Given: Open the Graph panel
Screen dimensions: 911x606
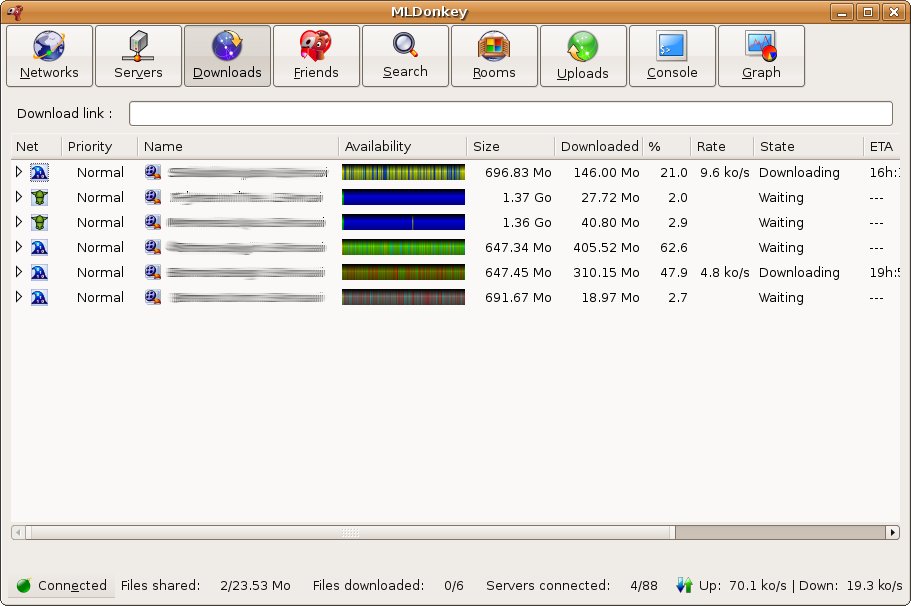Looking at the screenshot, I should click(761, 56).
